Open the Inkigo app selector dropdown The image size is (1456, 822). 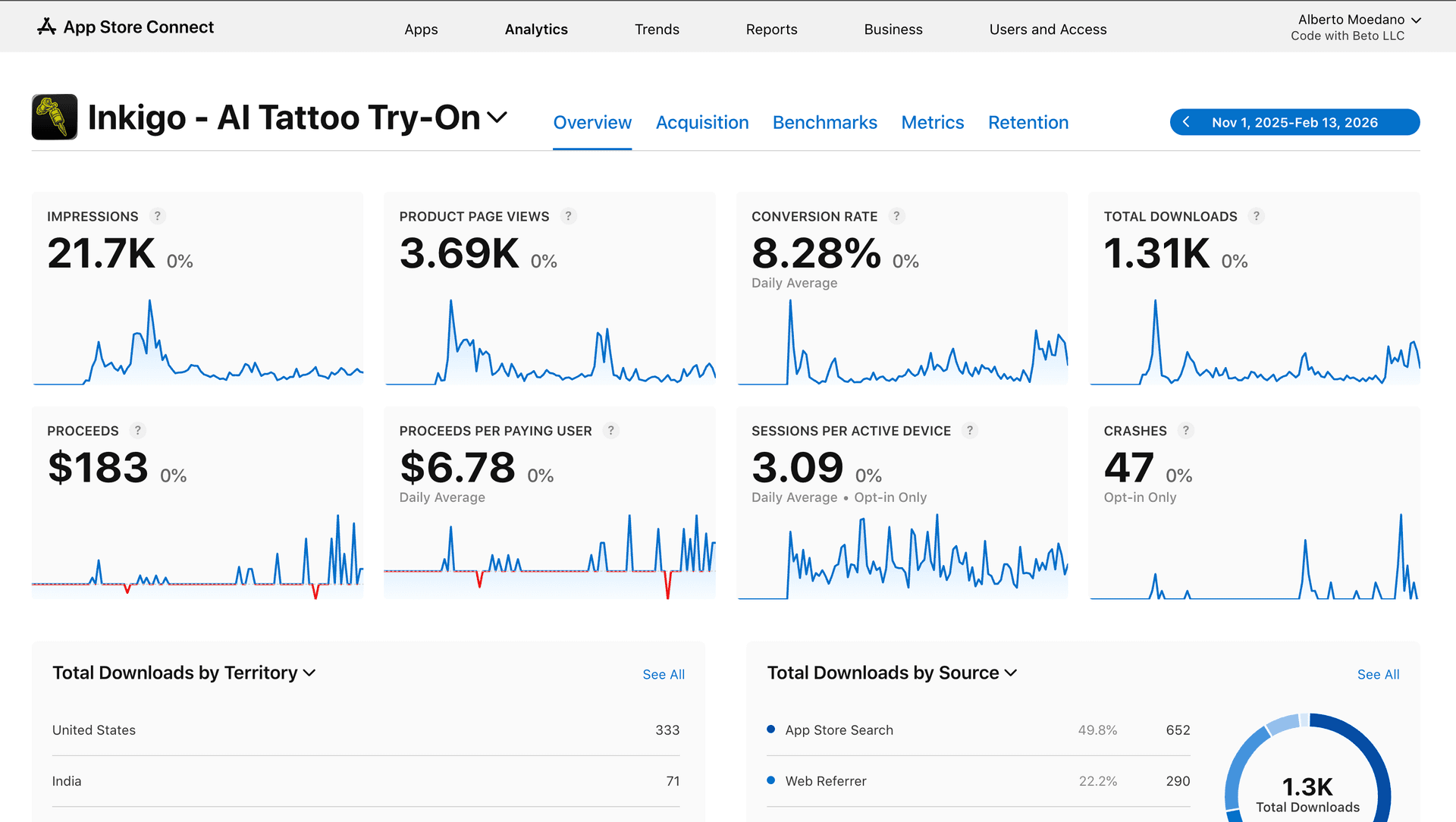coord(498,118)
